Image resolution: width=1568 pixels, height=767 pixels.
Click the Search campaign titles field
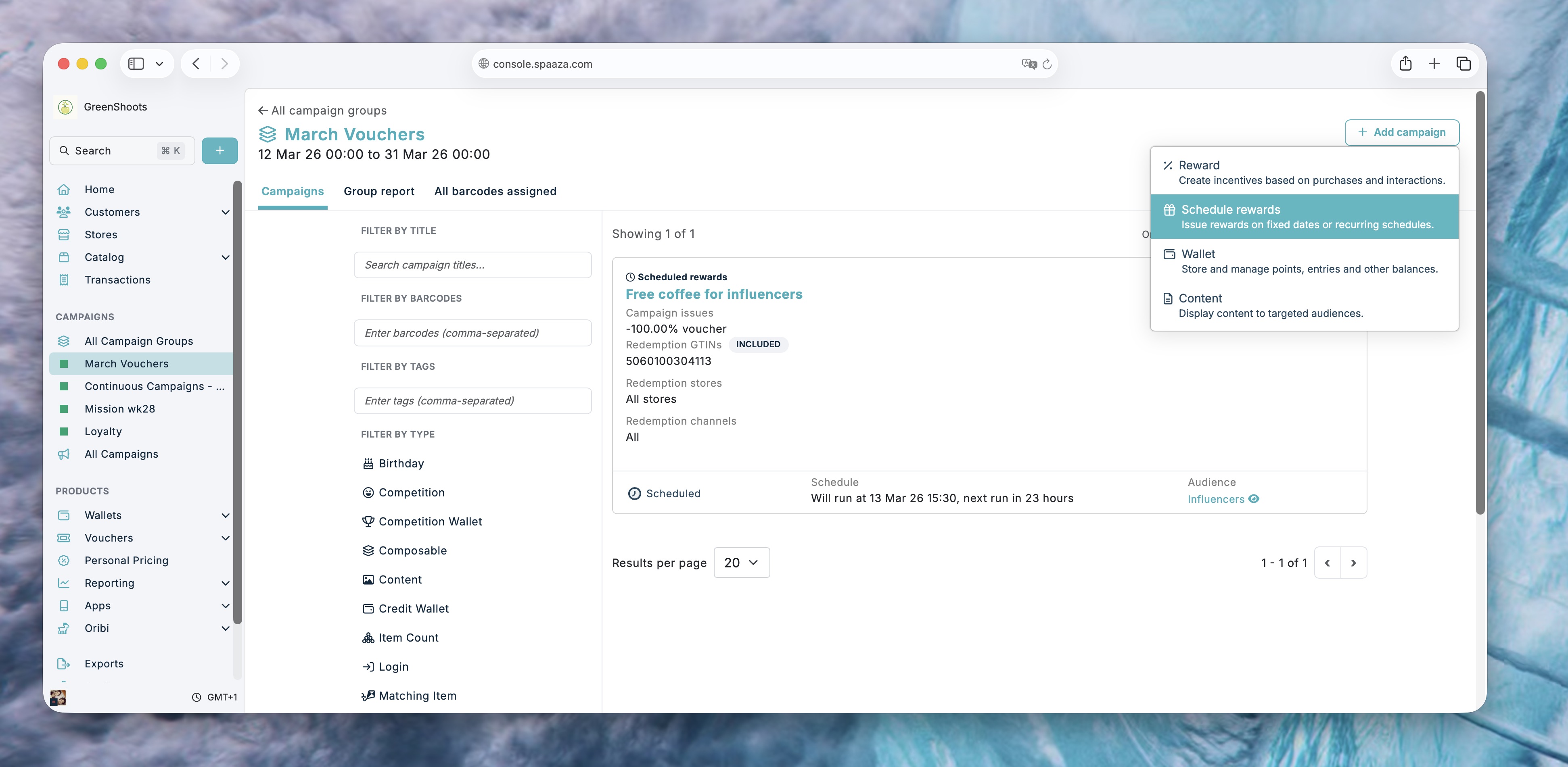click(472, 265)
